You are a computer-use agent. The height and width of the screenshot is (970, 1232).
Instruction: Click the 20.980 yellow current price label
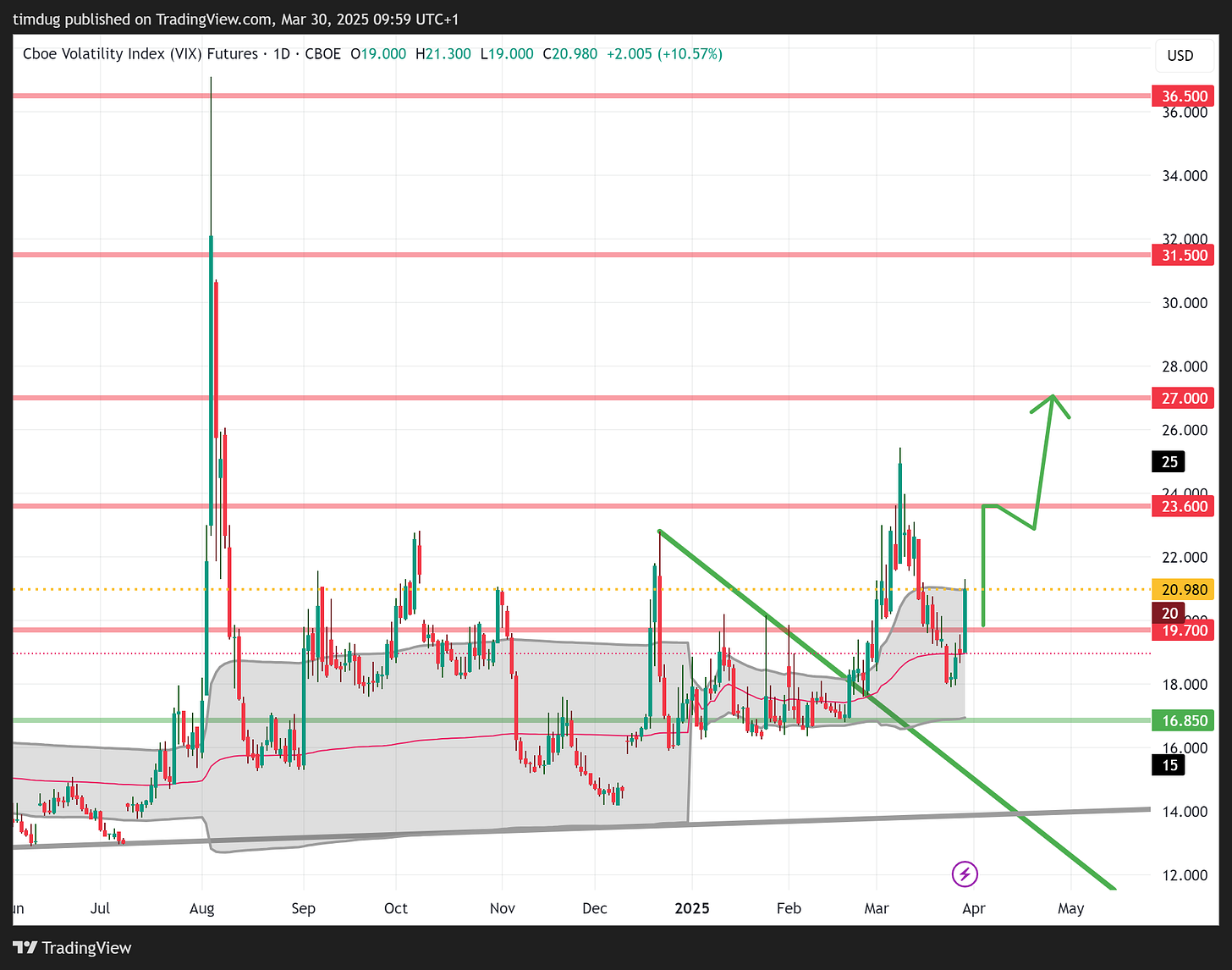1183,589
